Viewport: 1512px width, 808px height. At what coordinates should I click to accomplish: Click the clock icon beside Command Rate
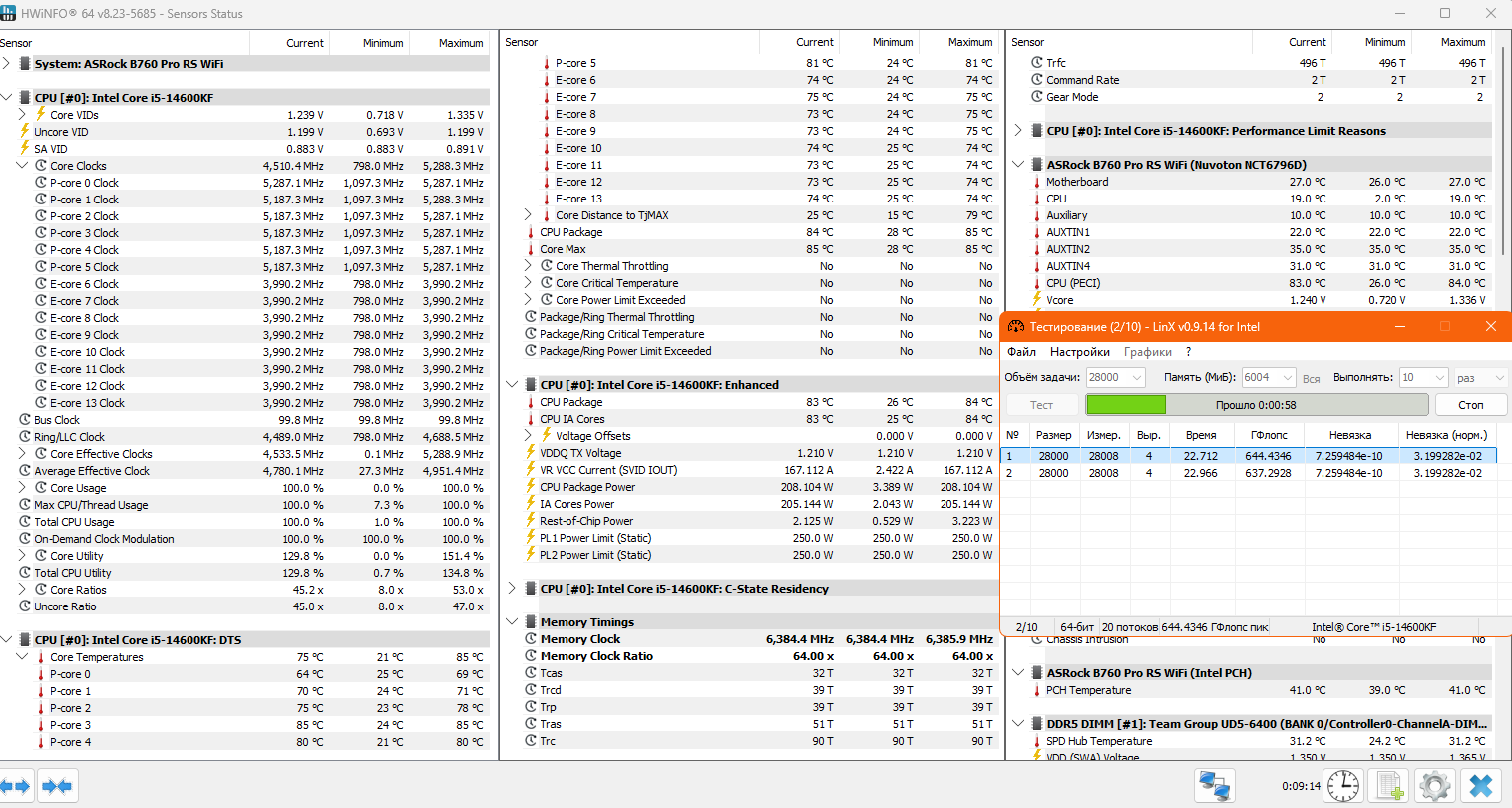tap(1037, 80)
